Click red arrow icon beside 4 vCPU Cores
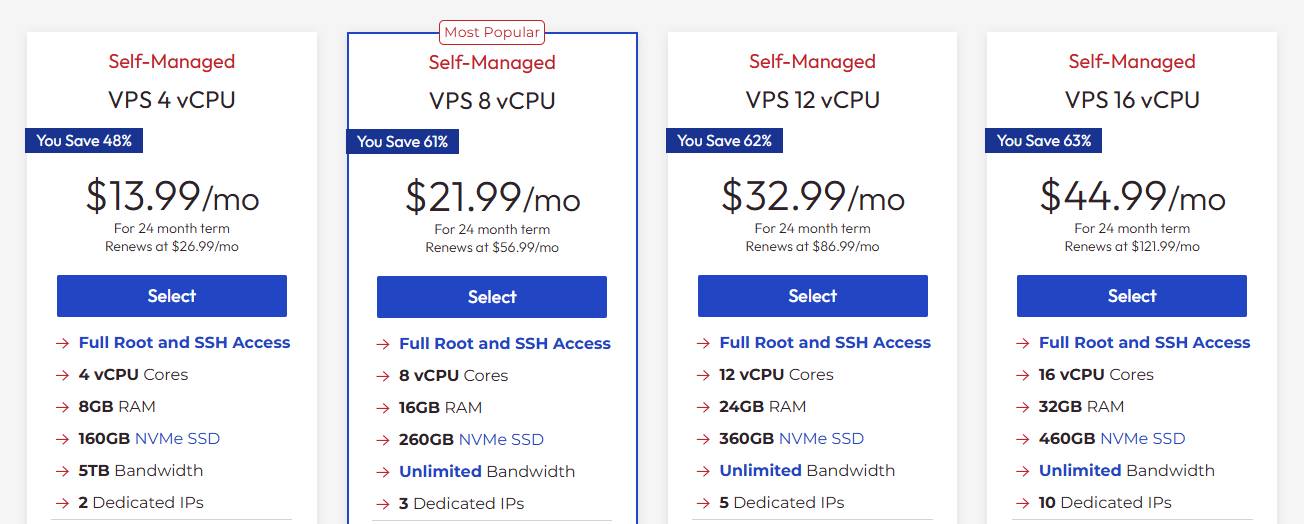The image size is (1304, 524). click(62, 375)
